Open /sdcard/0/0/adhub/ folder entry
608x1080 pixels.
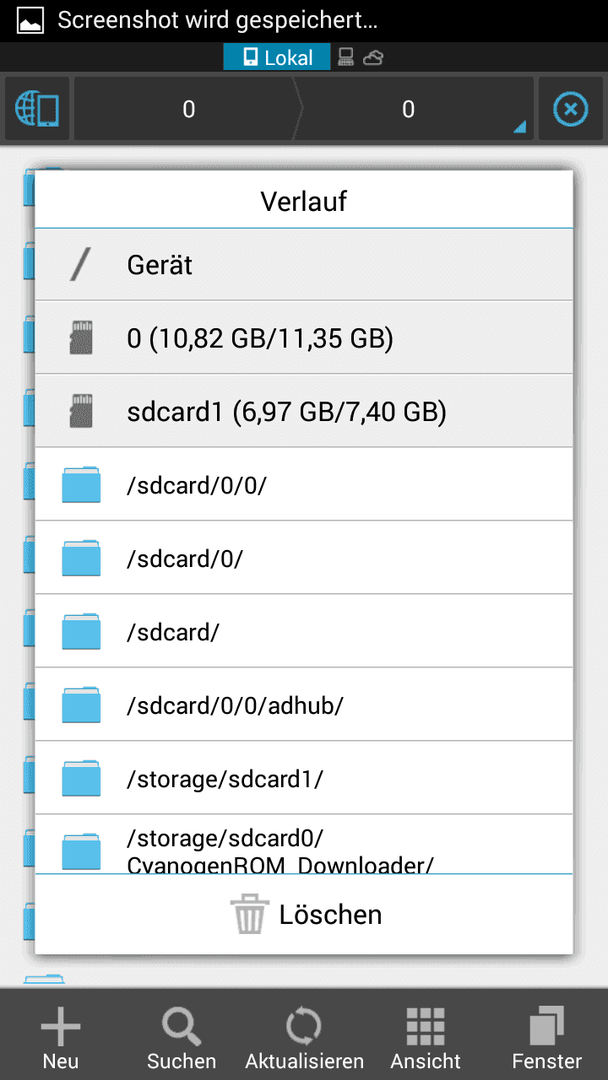click(x=304, y=705)
